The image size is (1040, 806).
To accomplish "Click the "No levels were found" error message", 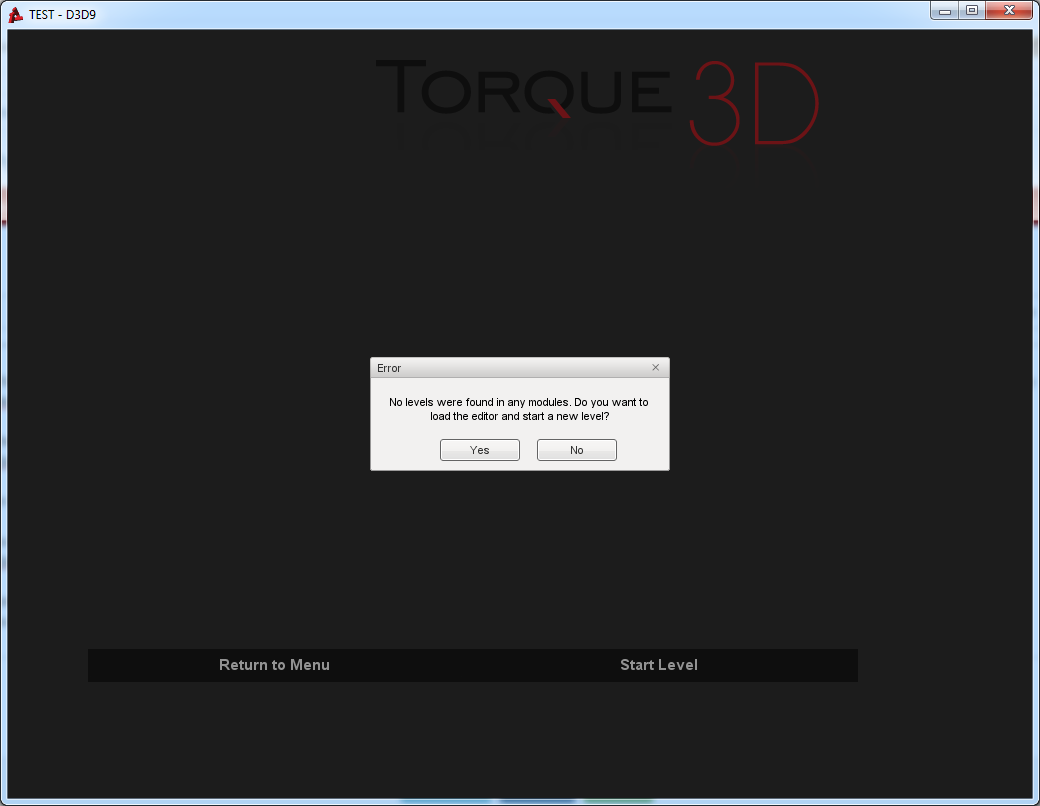I will [519, 409].
